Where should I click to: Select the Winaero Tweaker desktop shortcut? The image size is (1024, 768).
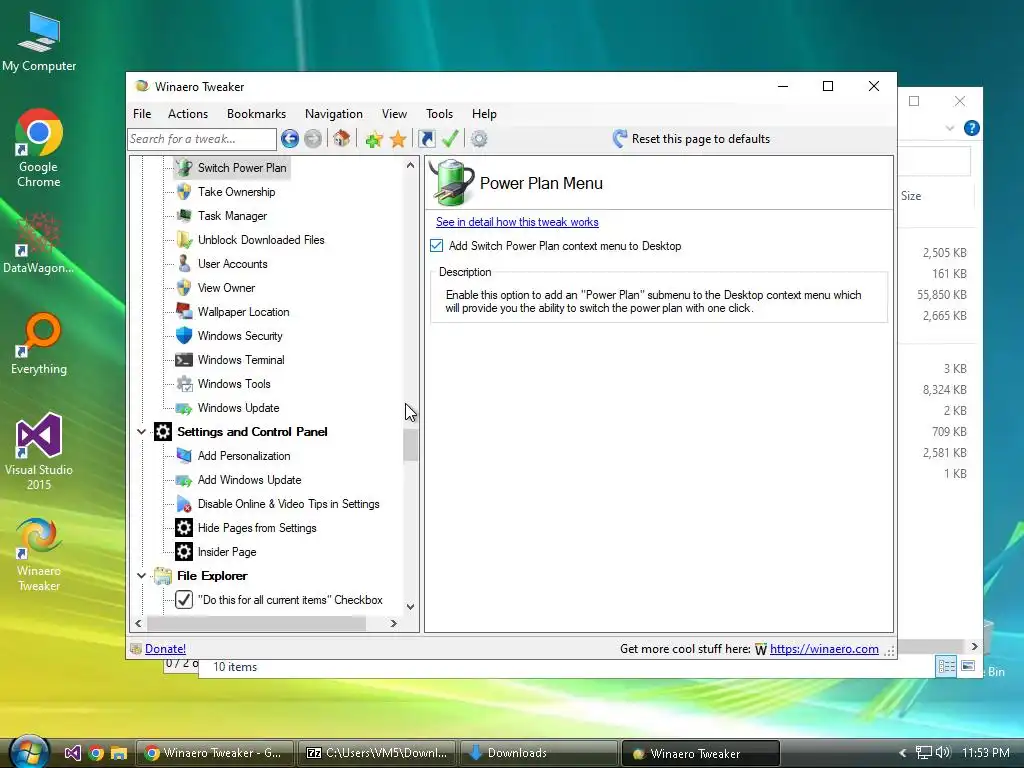click(39, 554)
